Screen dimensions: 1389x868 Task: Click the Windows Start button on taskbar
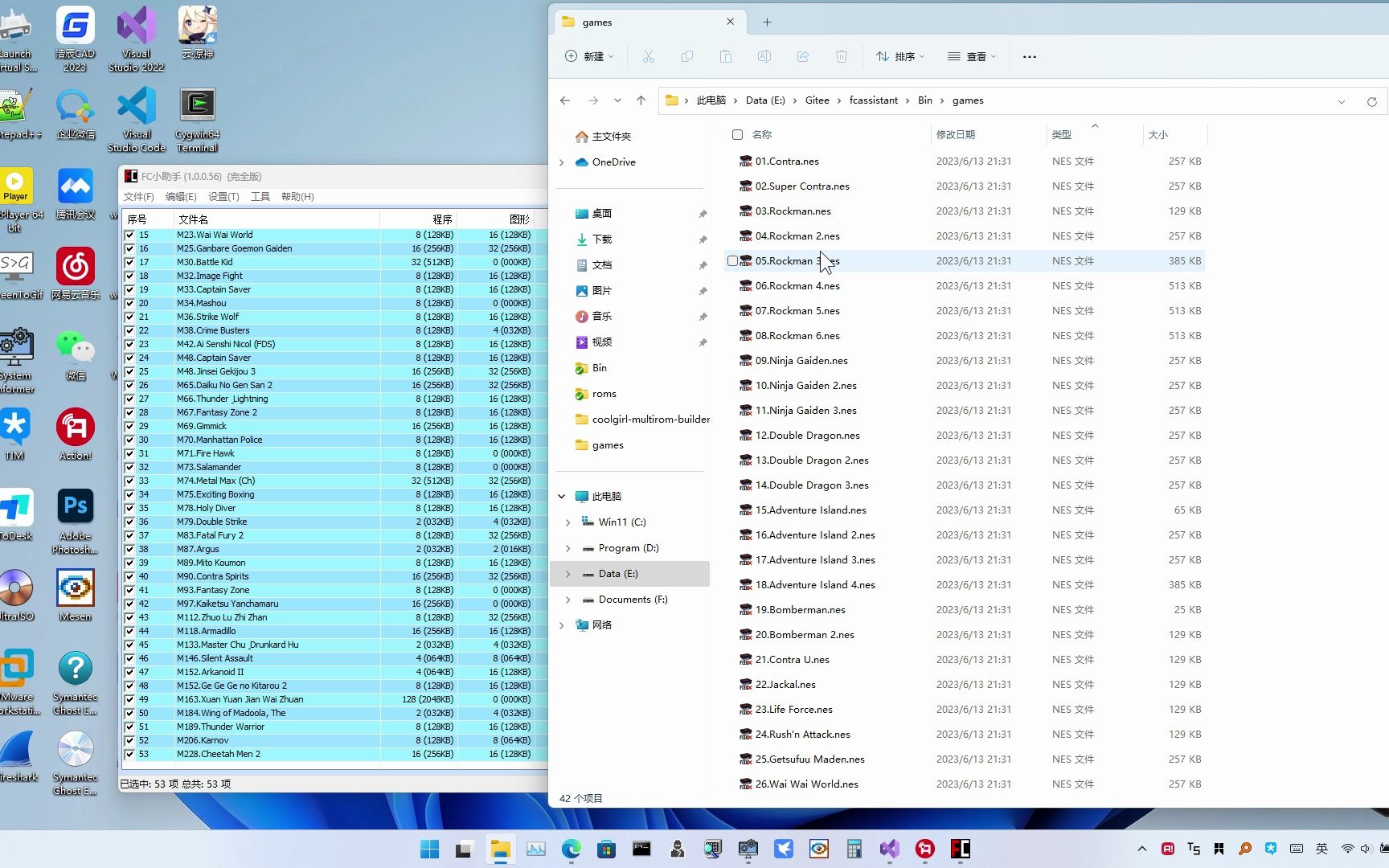[x=429, y=849]
